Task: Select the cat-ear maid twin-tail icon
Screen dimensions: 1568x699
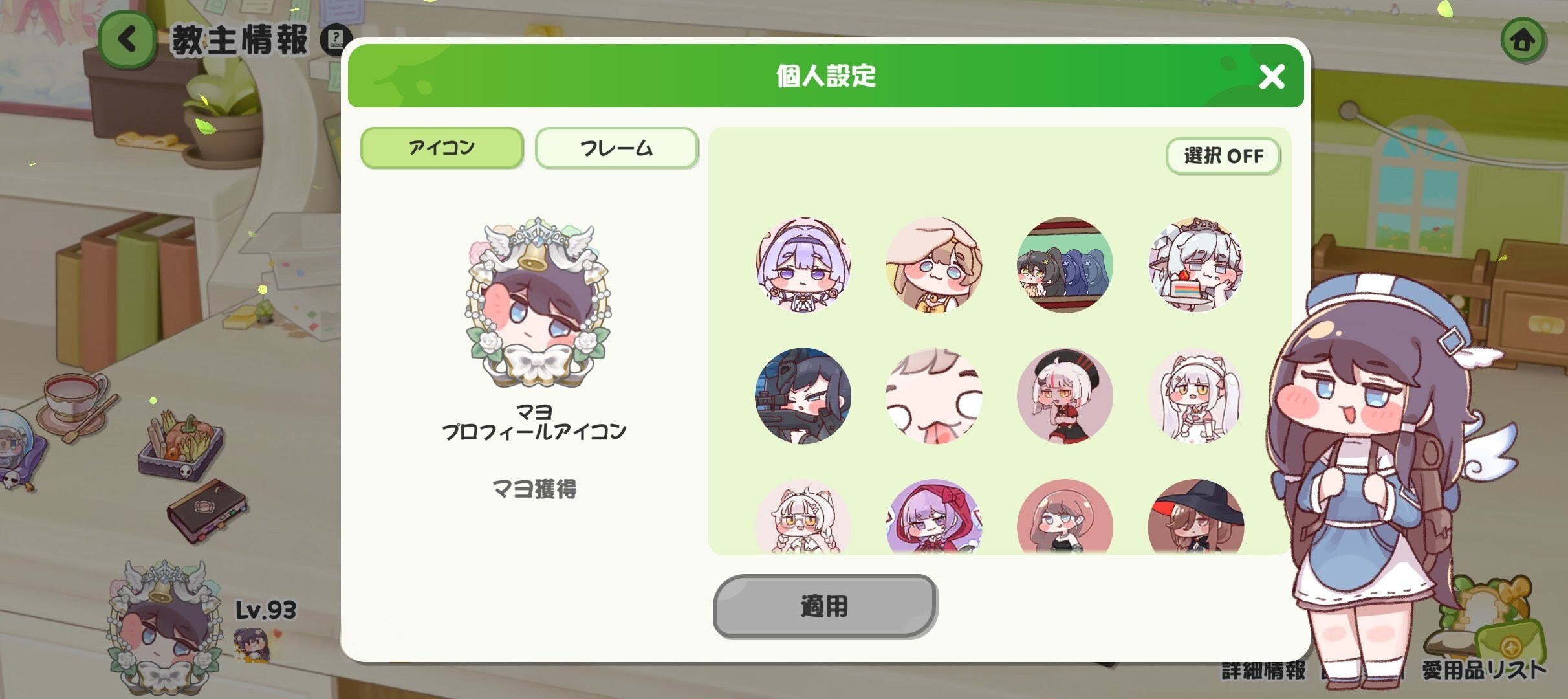Action: click(1195, 396)
